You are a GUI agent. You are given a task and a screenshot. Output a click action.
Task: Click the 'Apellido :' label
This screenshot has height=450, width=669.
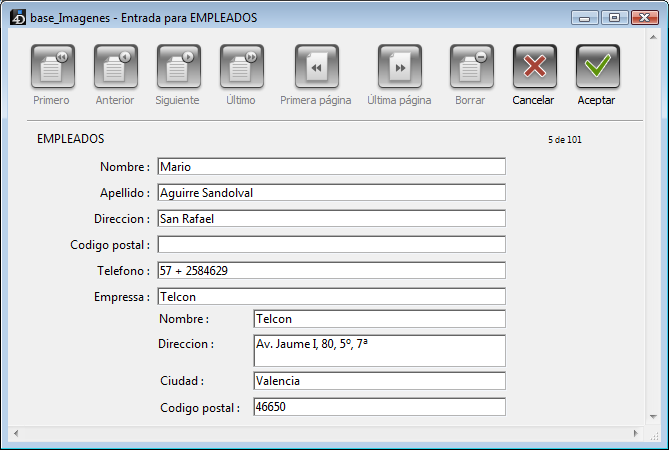[125, 193]
